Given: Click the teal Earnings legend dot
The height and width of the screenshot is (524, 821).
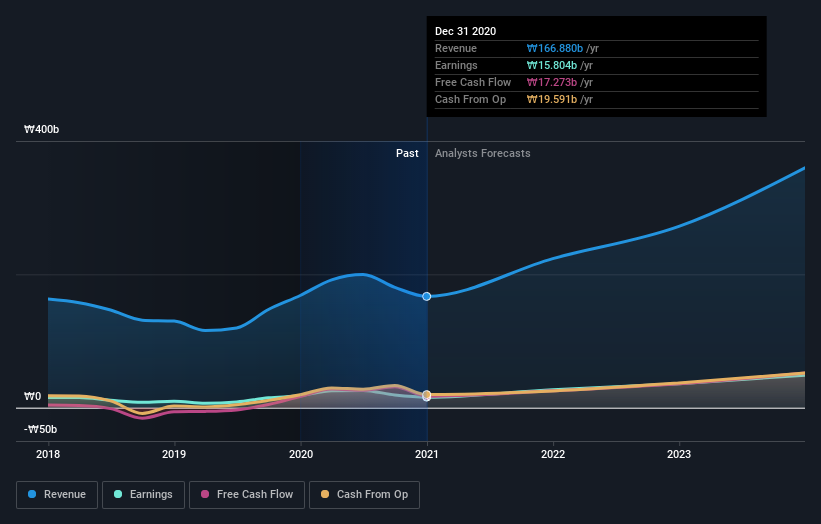Looking at the screenshot, I should [x=118, y=494].
